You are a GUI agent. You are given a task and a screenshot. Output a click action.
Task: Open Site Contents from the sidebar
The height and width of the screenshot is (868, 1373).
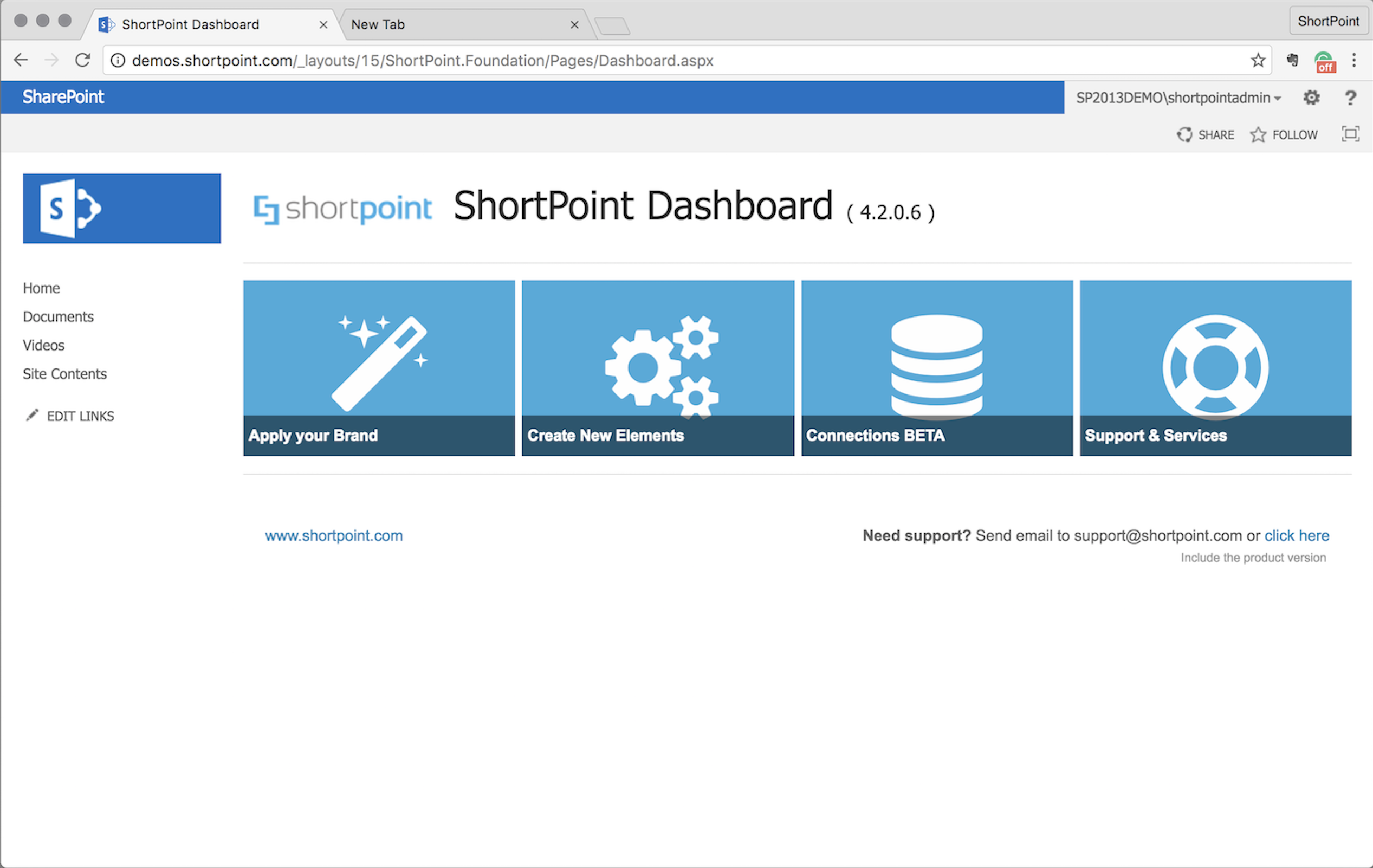pos(64,373)
